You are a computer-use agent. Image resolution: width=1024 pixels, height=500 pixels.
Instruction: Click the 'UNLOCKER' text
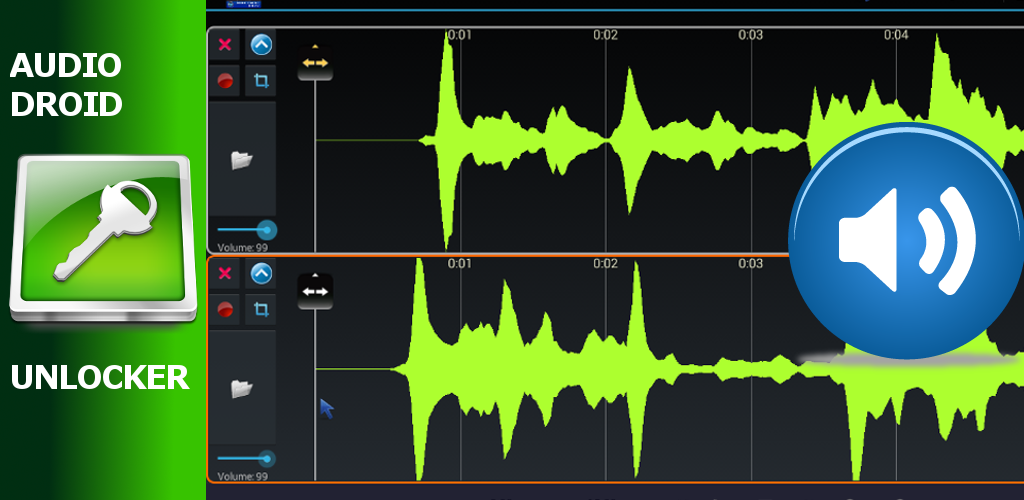(100, 378)
